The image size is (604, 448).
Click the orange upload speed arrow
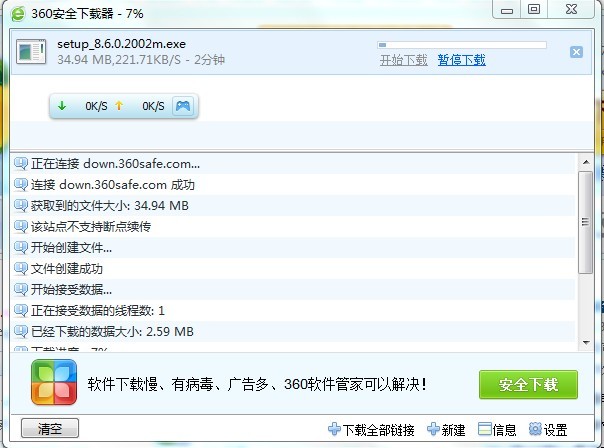(119, 106)
